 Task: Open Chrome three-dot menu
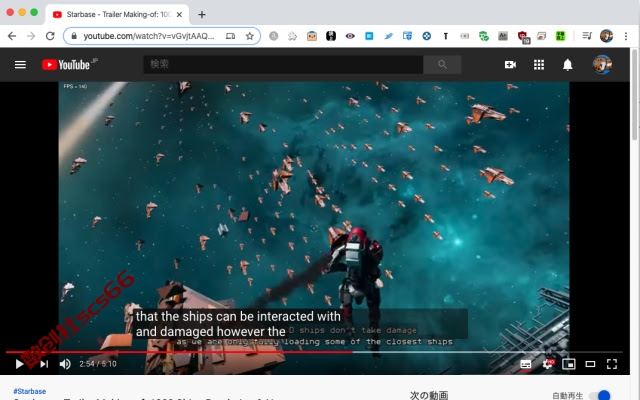click(626, 36)
